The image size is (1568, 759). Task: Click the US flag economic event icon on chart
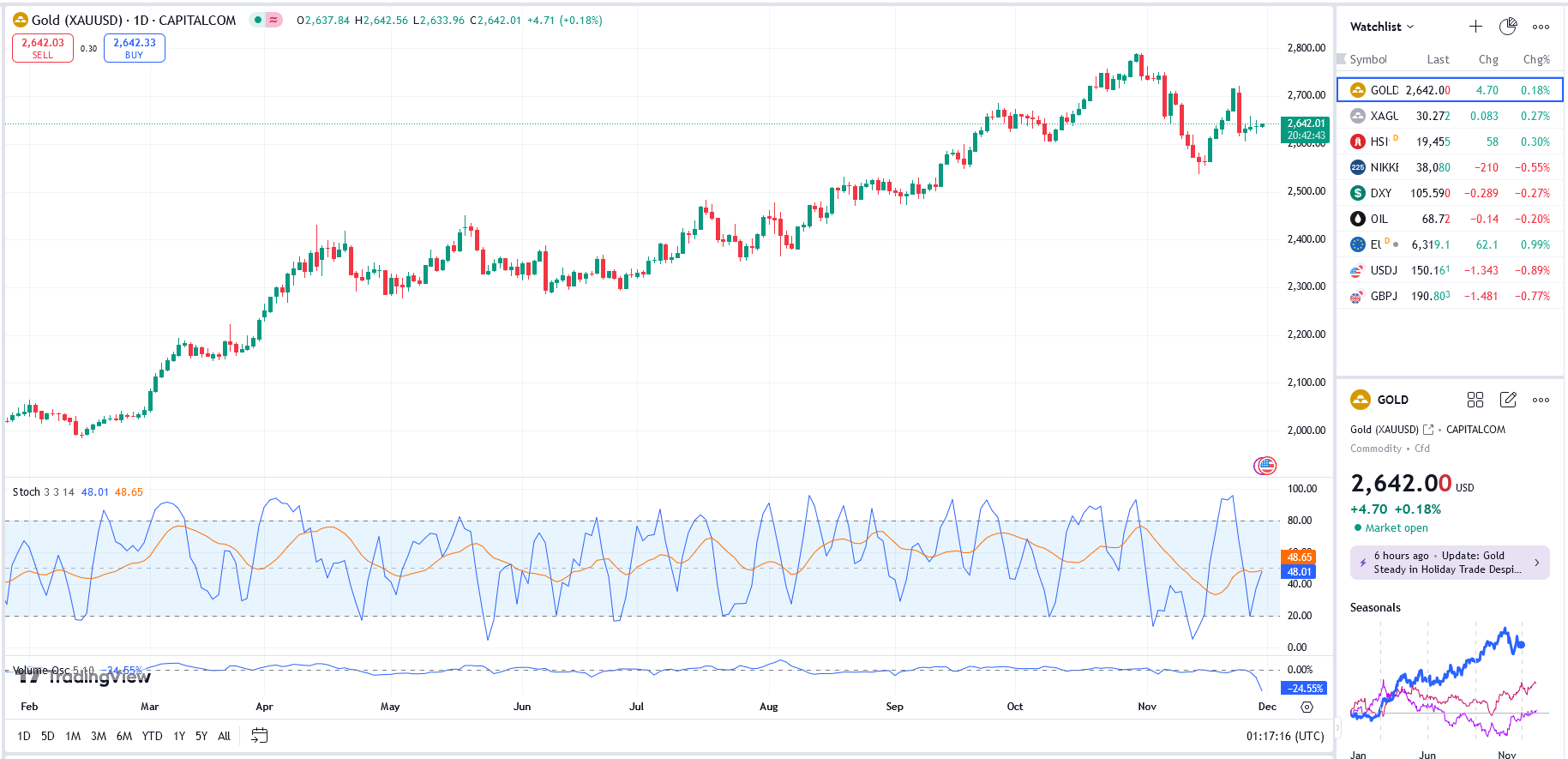(1265, 466)
